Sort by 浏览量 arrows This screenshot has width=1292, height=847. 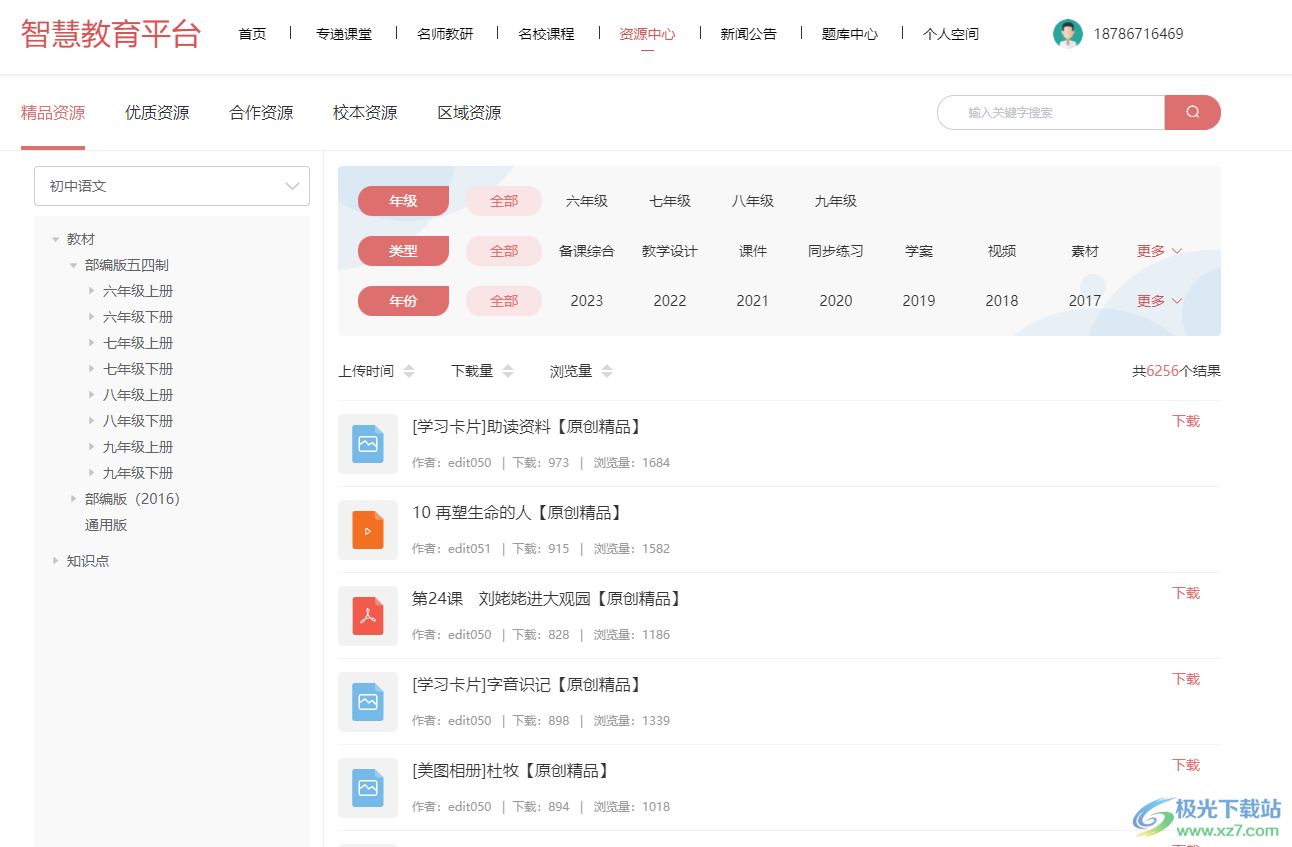point(607,371)
